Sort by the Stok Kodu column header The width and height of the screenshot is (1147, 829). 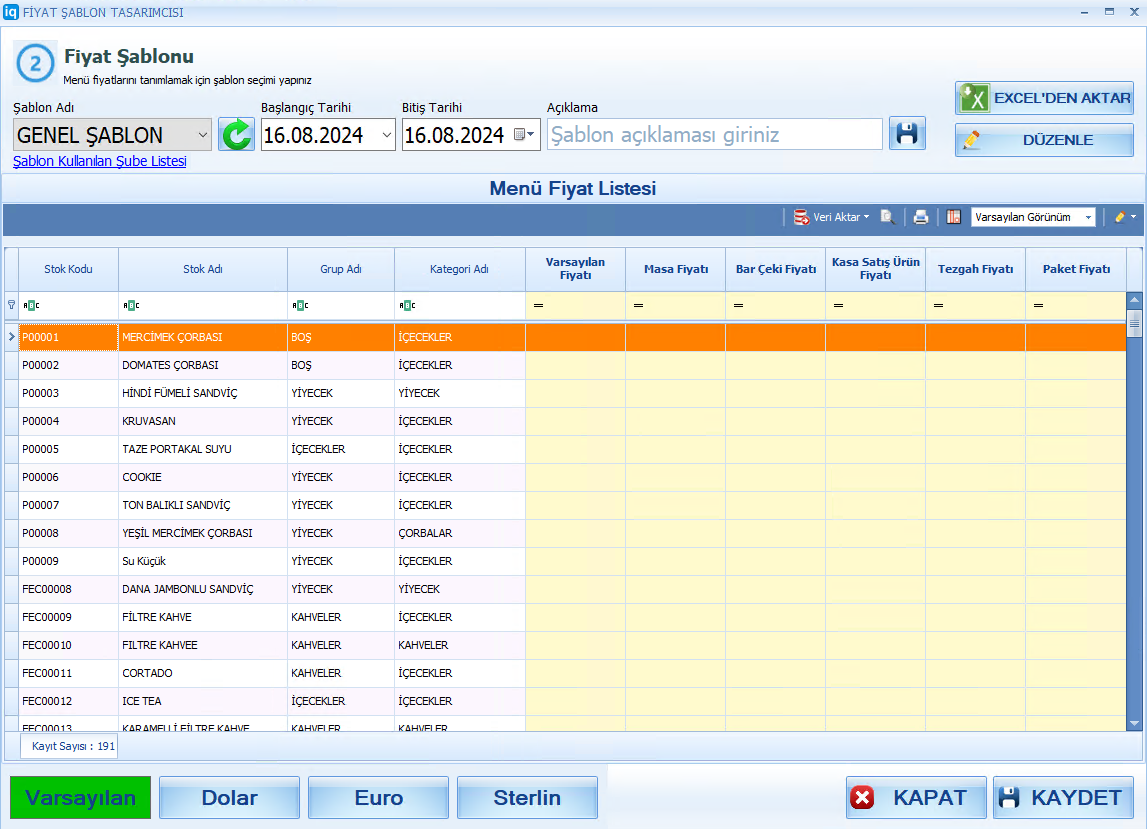[69, 269]
